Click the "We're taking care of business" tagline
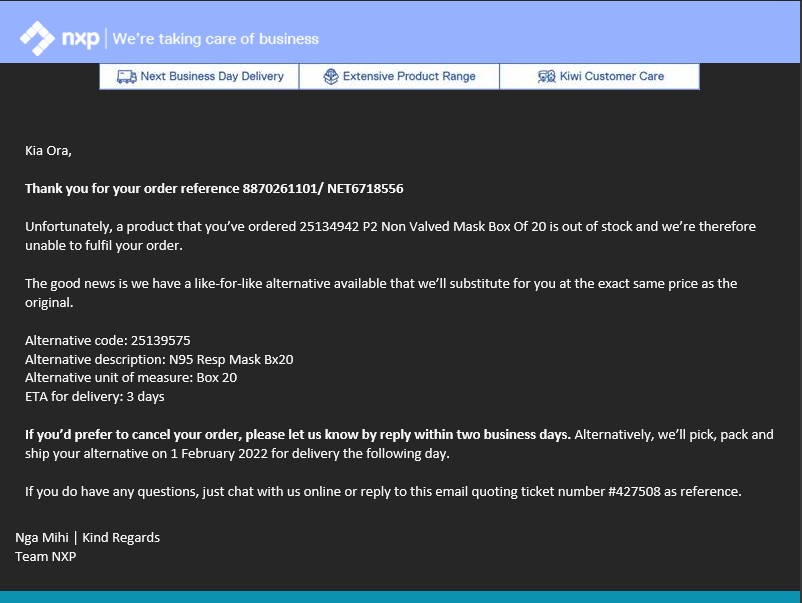Viewport: 802px width, 603px height. click(215, 39)
